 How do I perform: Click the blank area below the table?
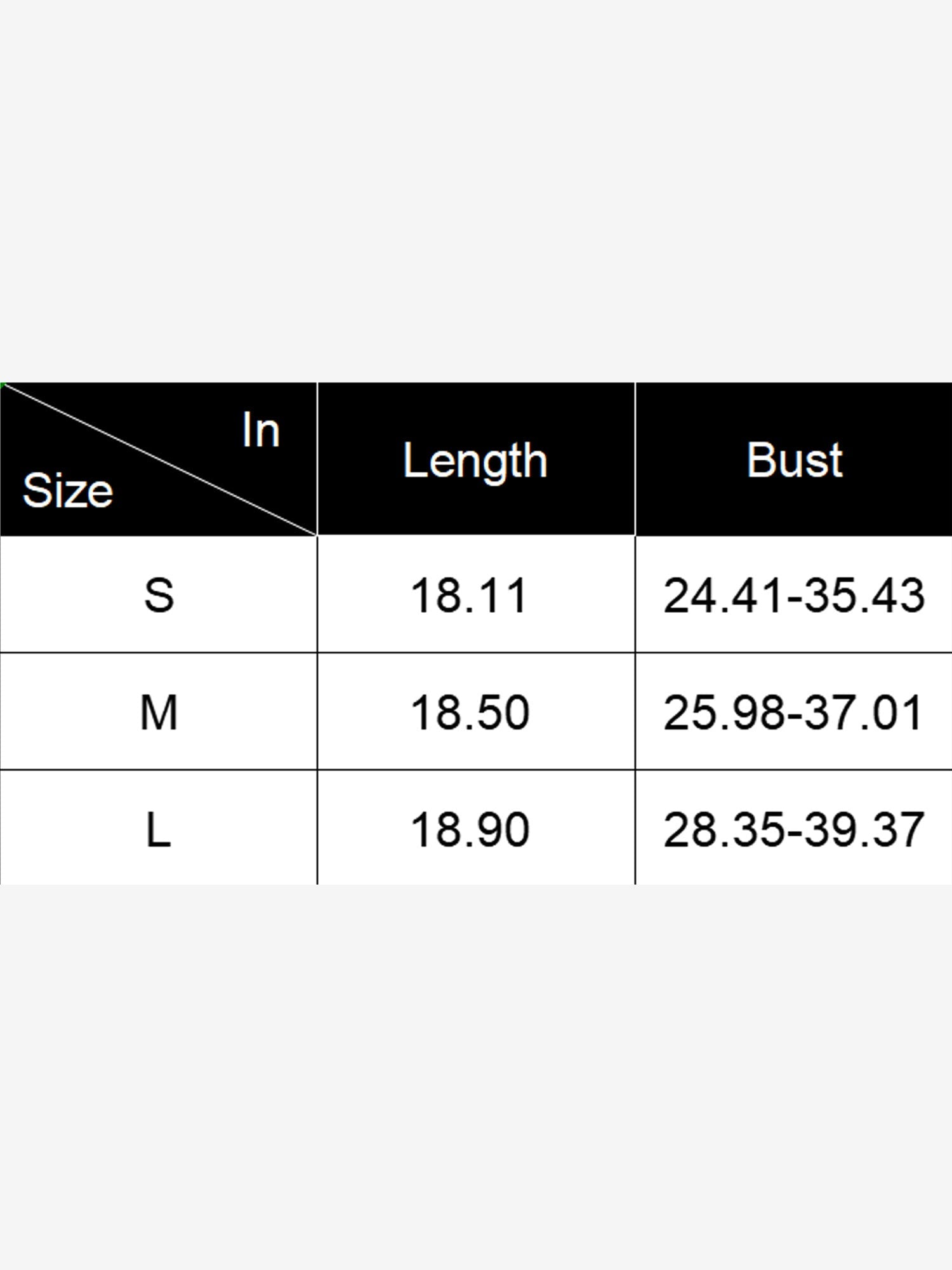(476, 1077)
